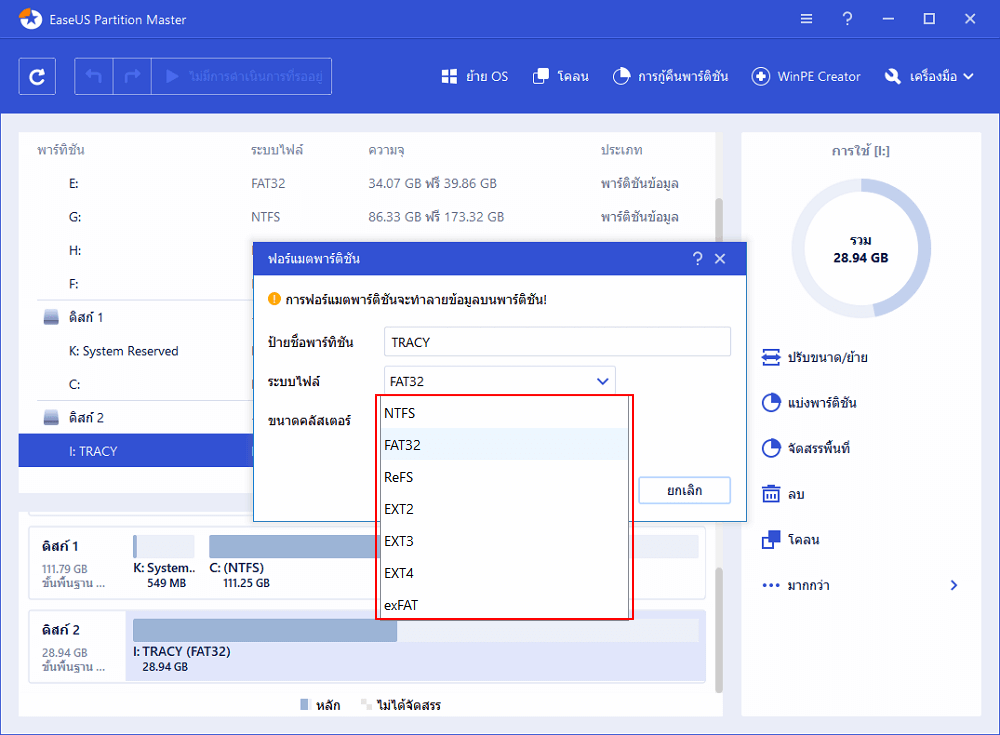The width and height of the screenshot is (1000, 735).
Task: Click the partition label field containing TRACY
Action: click(x=557, y=342)
